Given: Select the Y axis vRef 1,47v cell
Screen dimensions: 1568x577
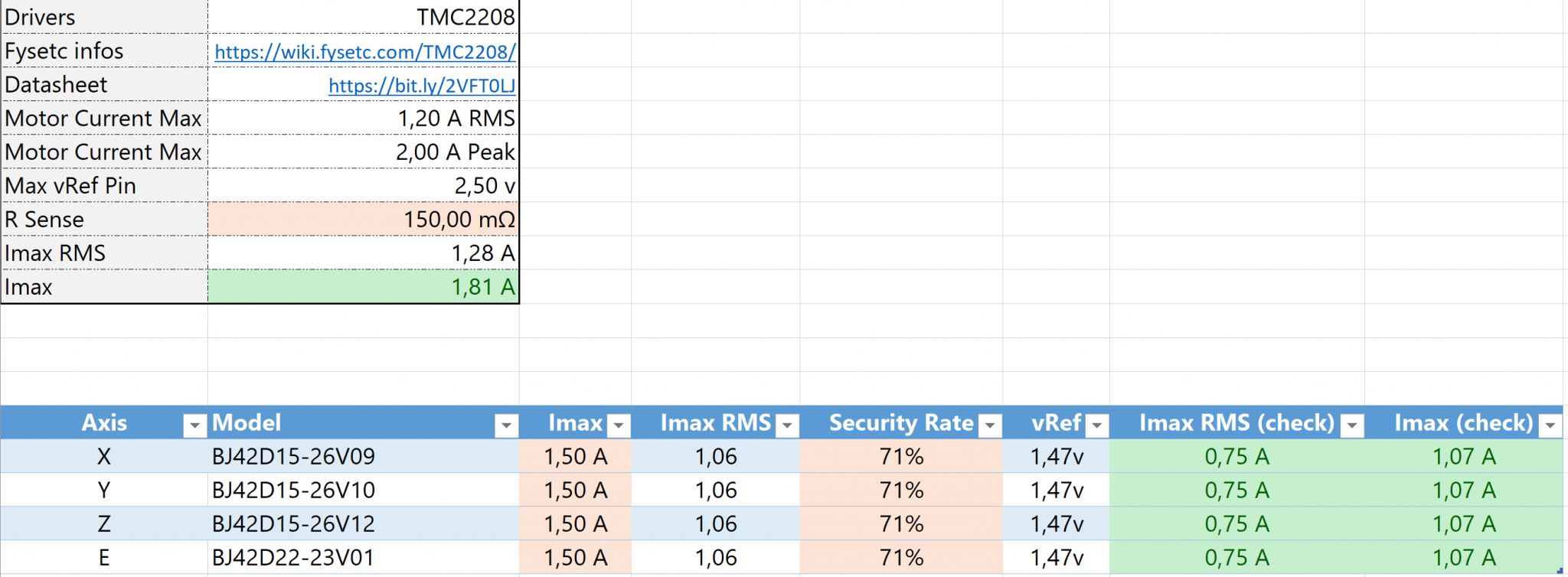Looking at the screenshot, I should (1057, 491).
